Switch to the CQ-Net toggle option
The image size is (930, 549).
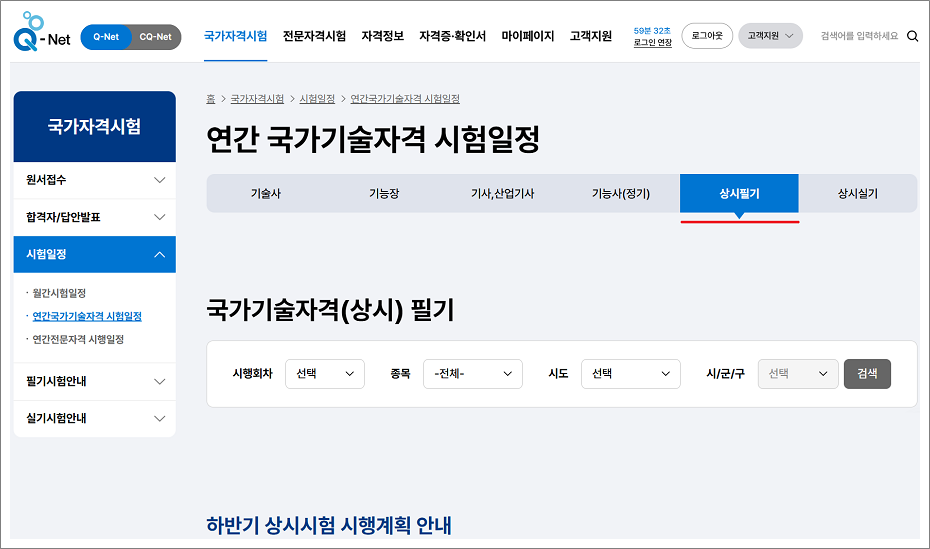click(155, 37)
